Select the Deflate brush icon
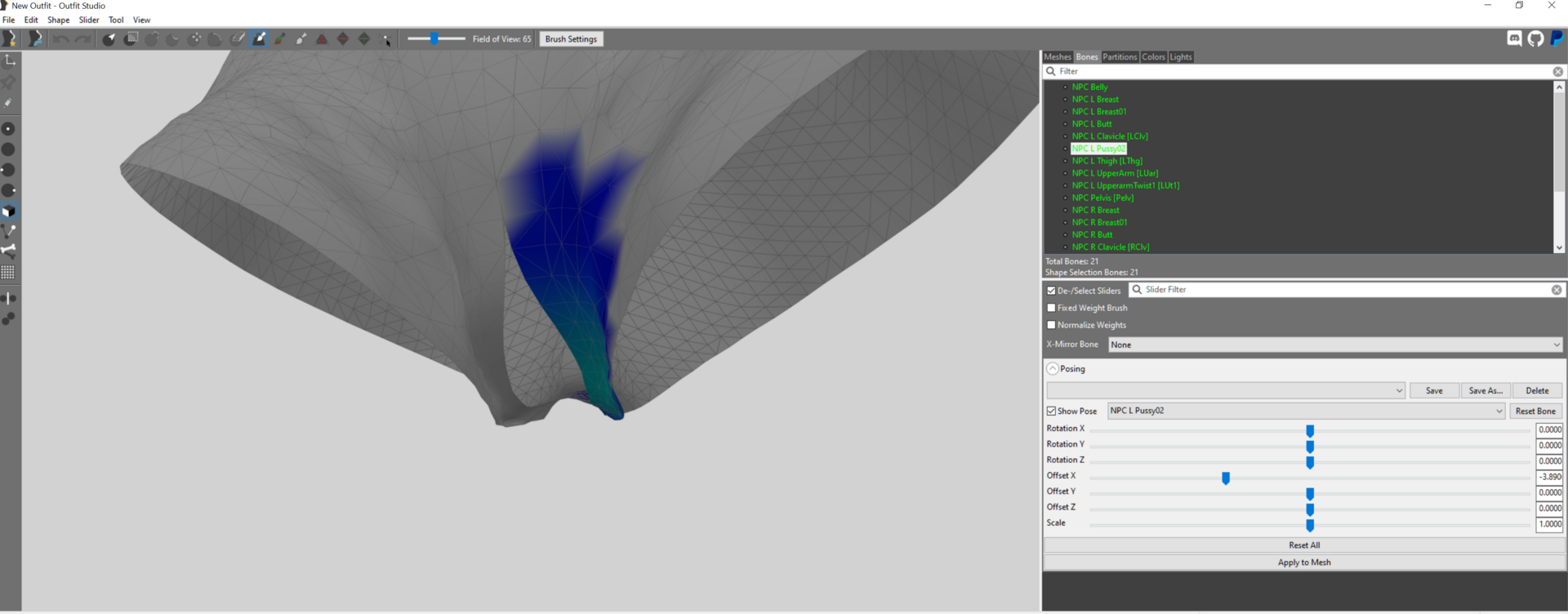This screenshot has width=1568, height=614. coord(173,38)
